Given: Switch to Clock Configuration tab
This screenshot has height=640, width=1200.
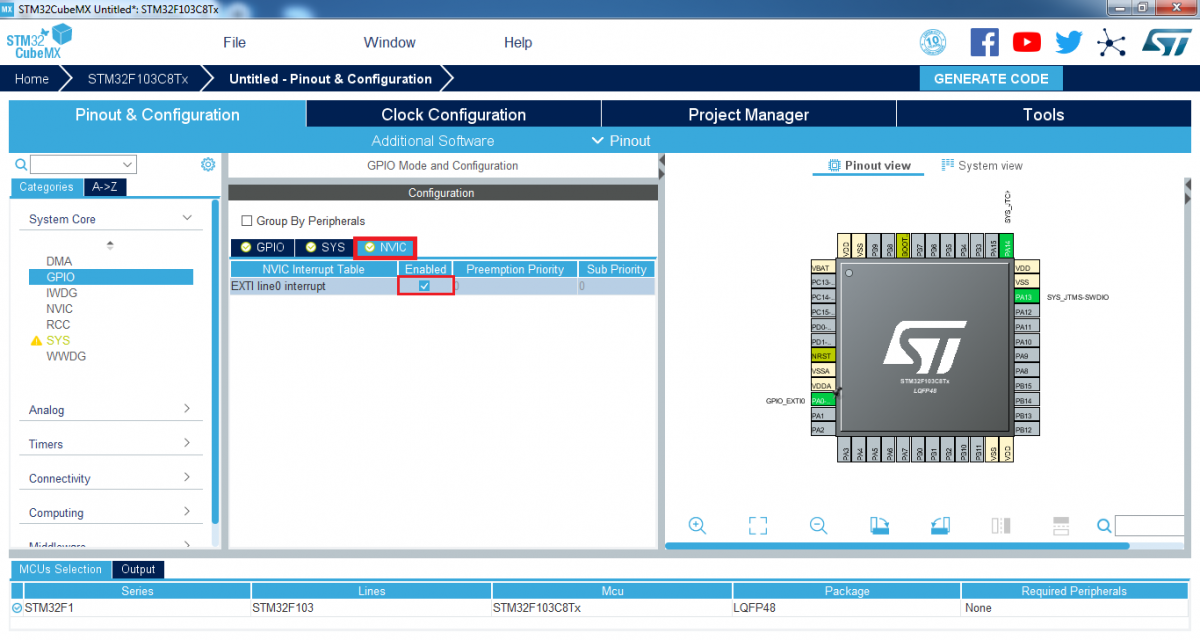Looking at the screenshot, I should coord(453,115).
